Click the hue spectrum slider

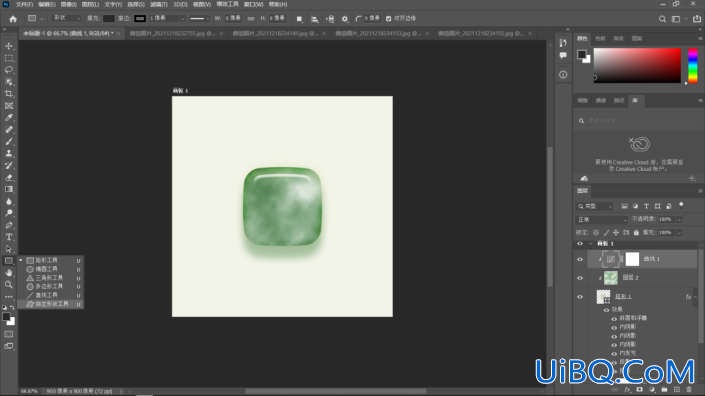pos(692,66)
